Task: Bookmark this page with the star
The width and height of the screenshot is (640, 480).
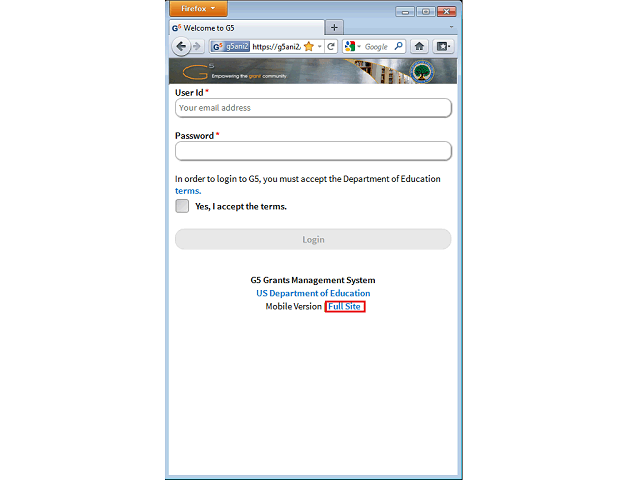Action: pos(309,47)
